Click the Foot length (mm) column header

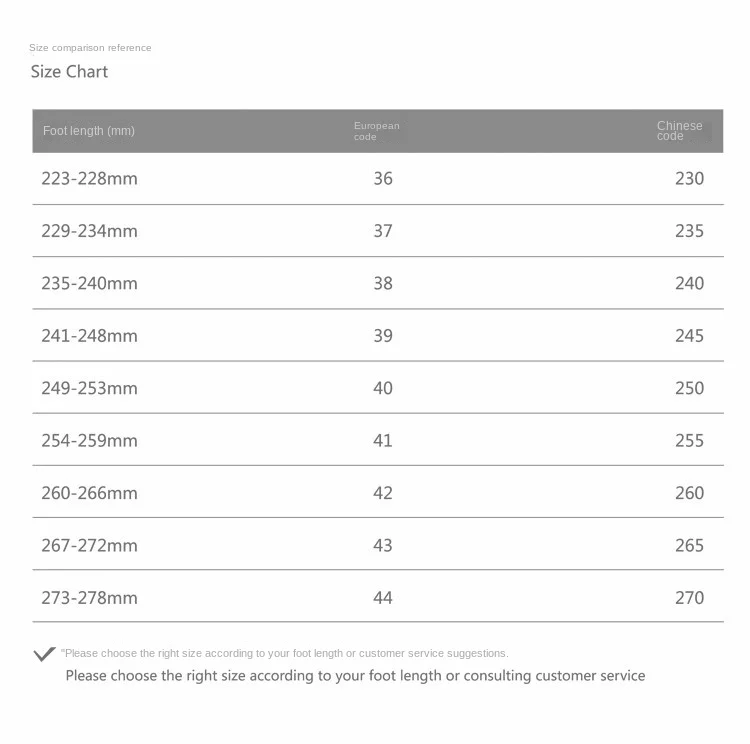tap(89, 131)
